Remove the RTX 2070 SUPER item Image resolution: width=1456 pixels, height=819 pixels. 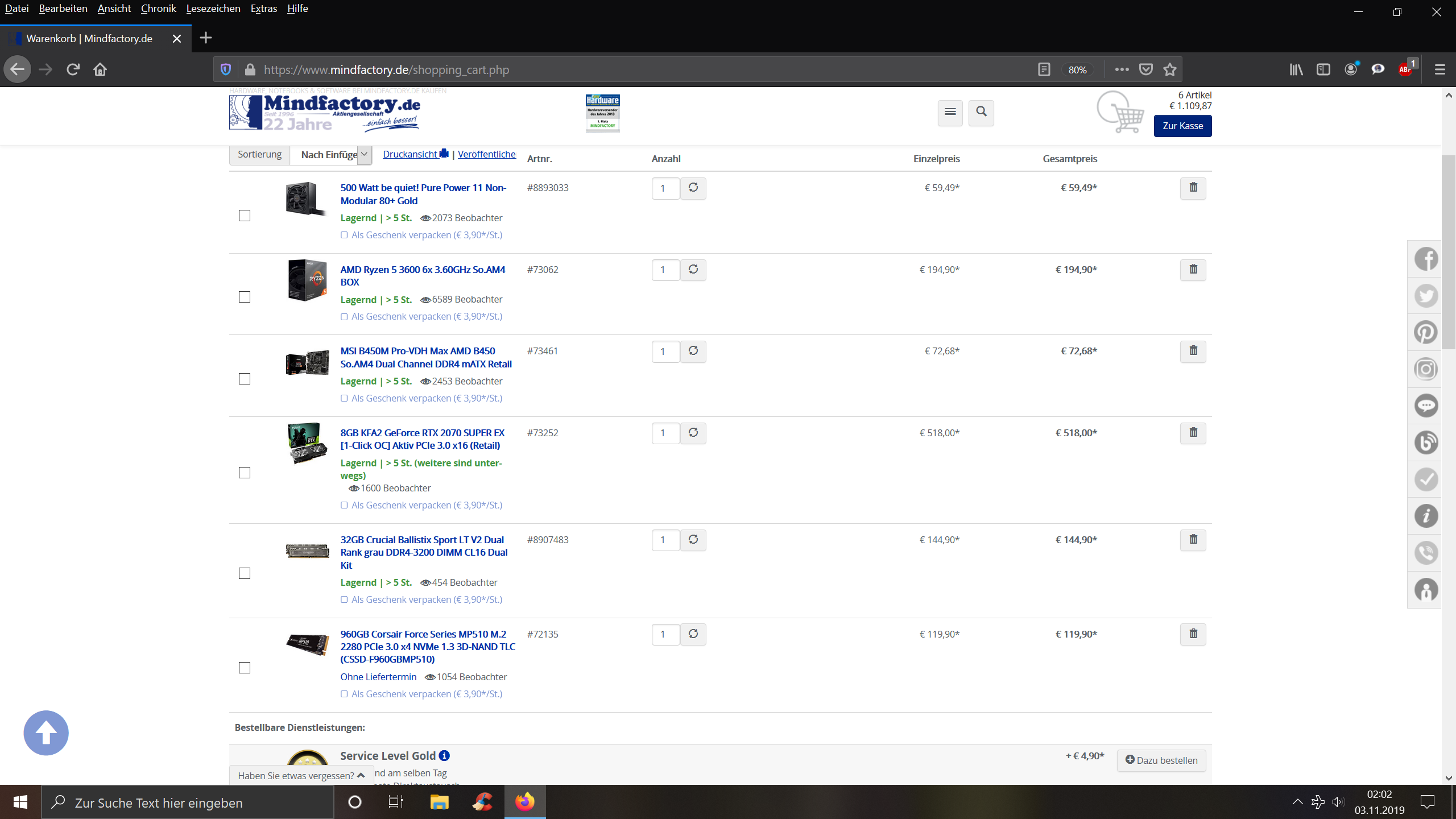1193,433
